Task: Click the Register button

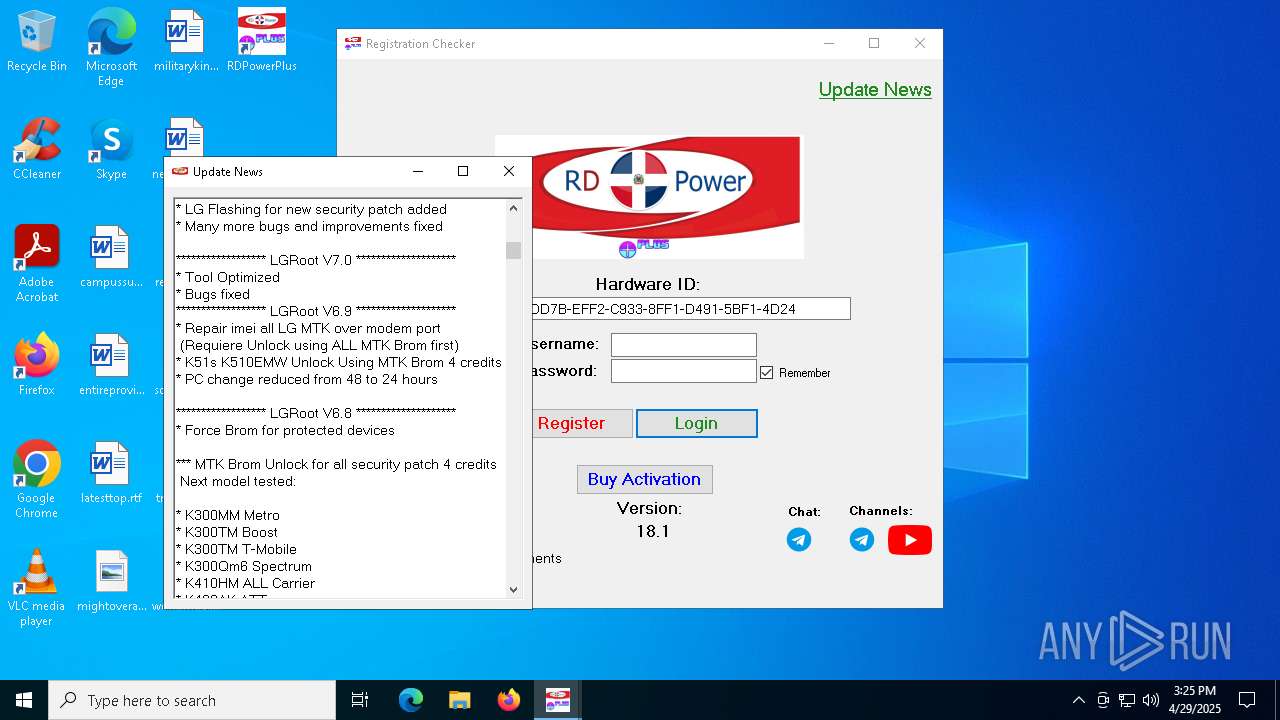Action: [582, 423]
